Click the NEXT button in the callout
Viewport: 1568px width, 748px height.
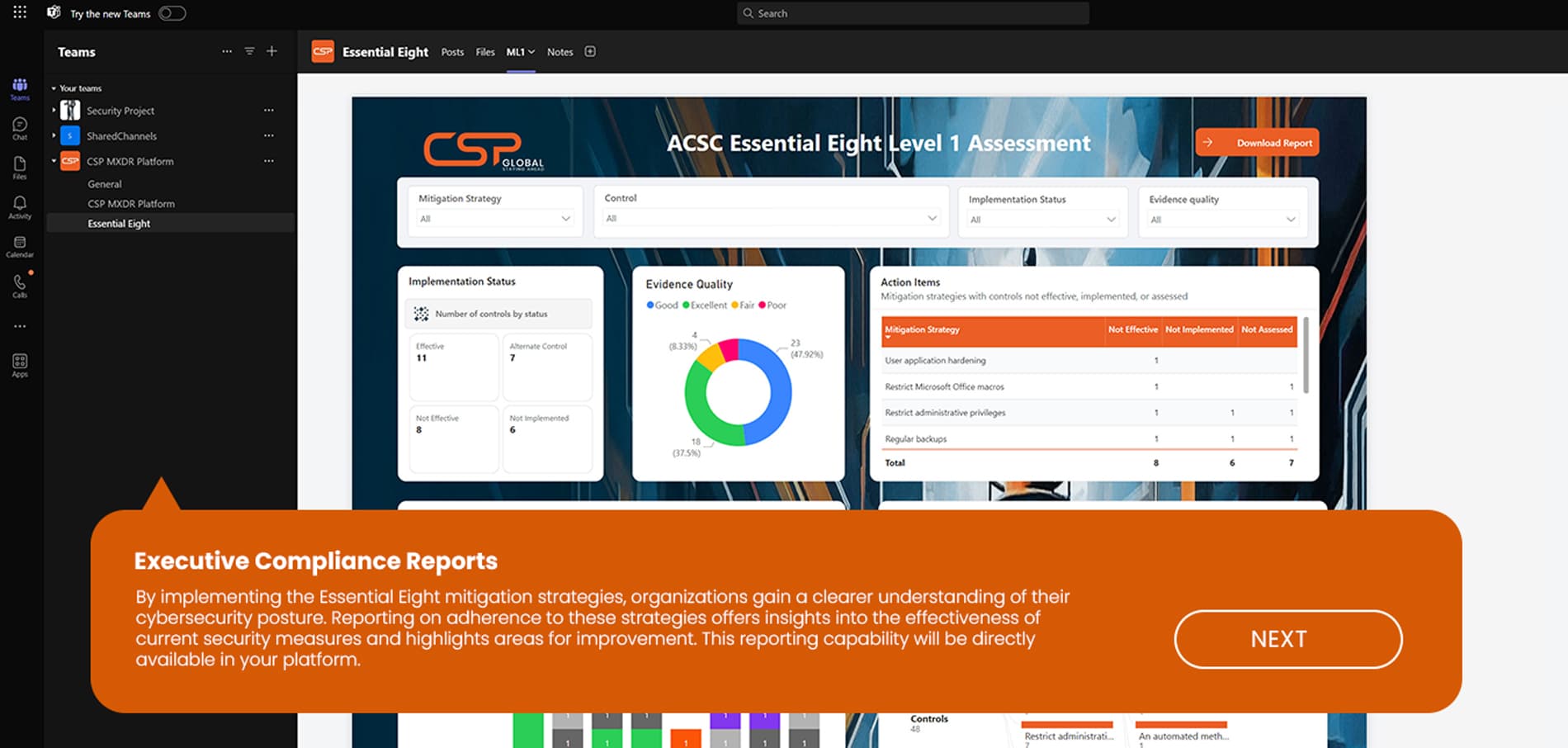click(1288, 639)
